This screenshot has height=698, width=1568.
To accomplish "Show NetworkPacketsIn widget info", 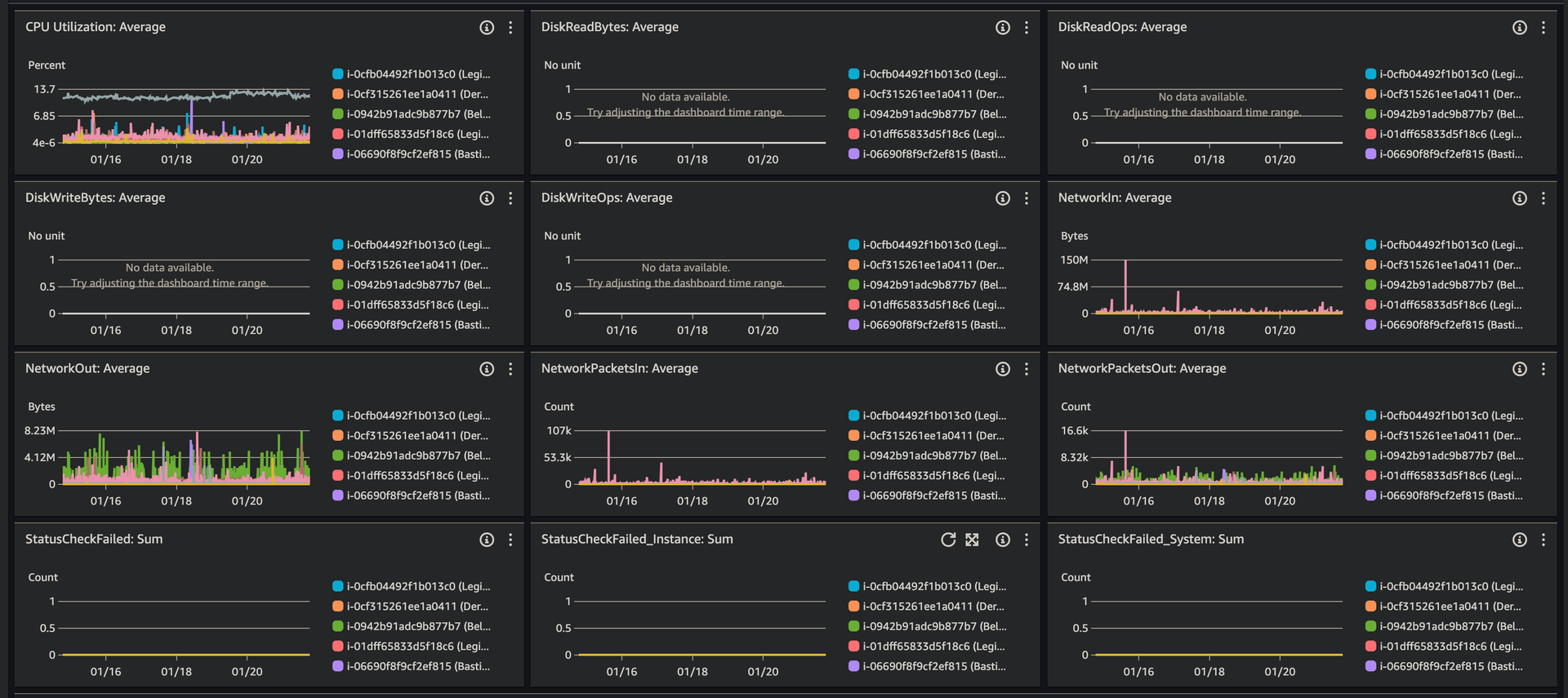I will [1003, 369].
